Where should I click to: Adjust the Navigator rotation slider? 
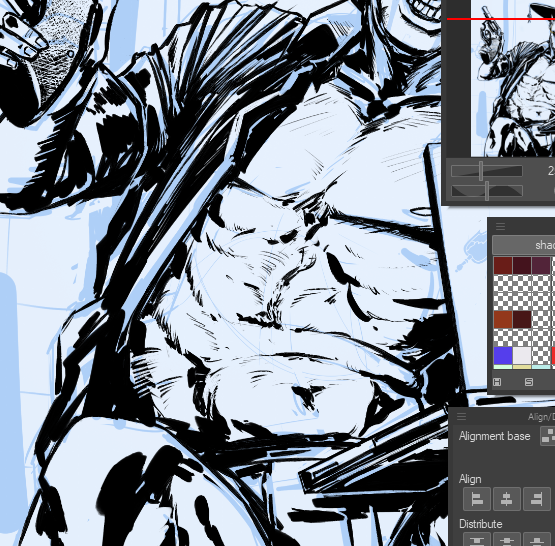tap(487, 191)
